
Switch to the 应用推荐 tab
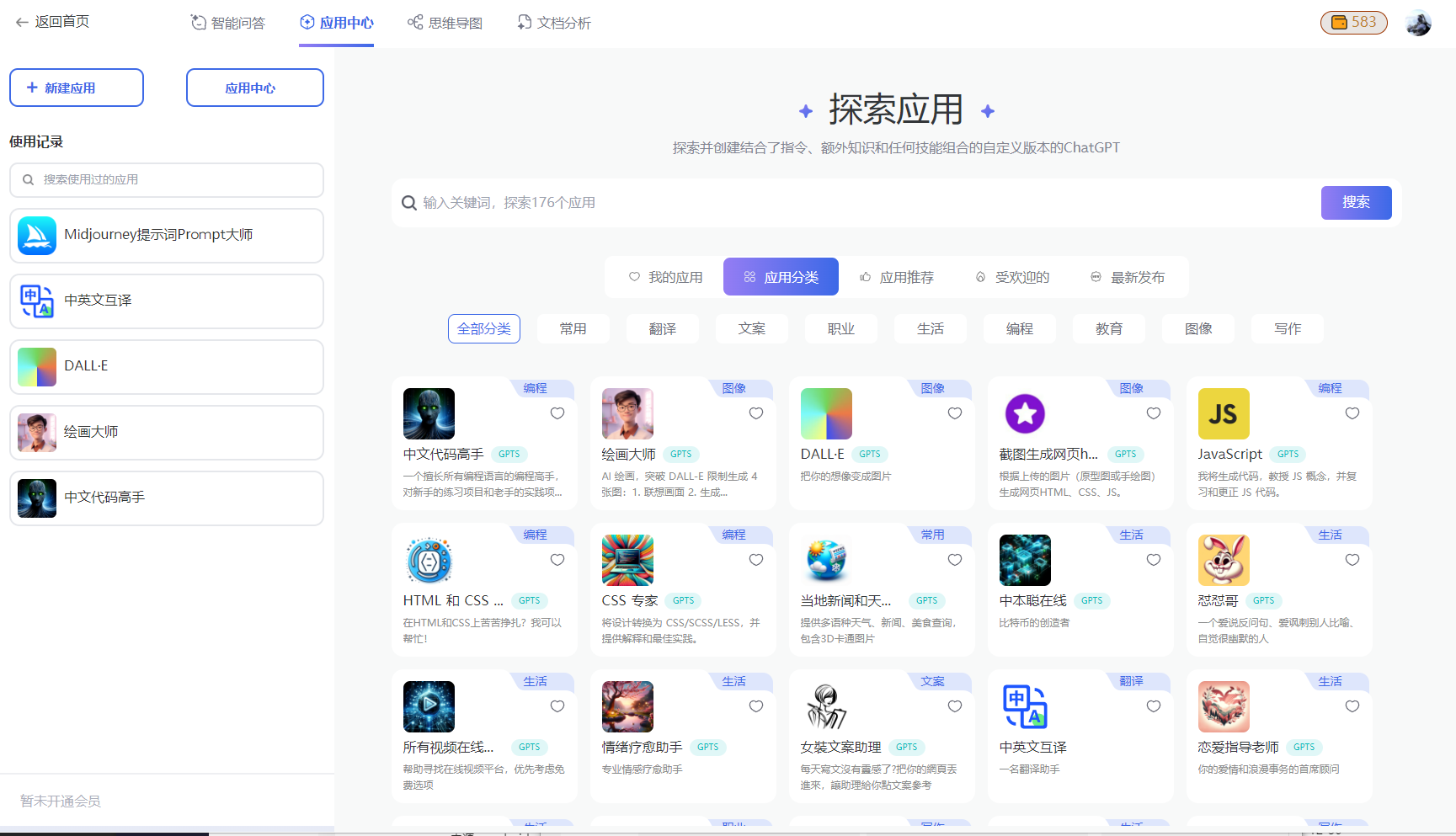[x=897, y=277]
